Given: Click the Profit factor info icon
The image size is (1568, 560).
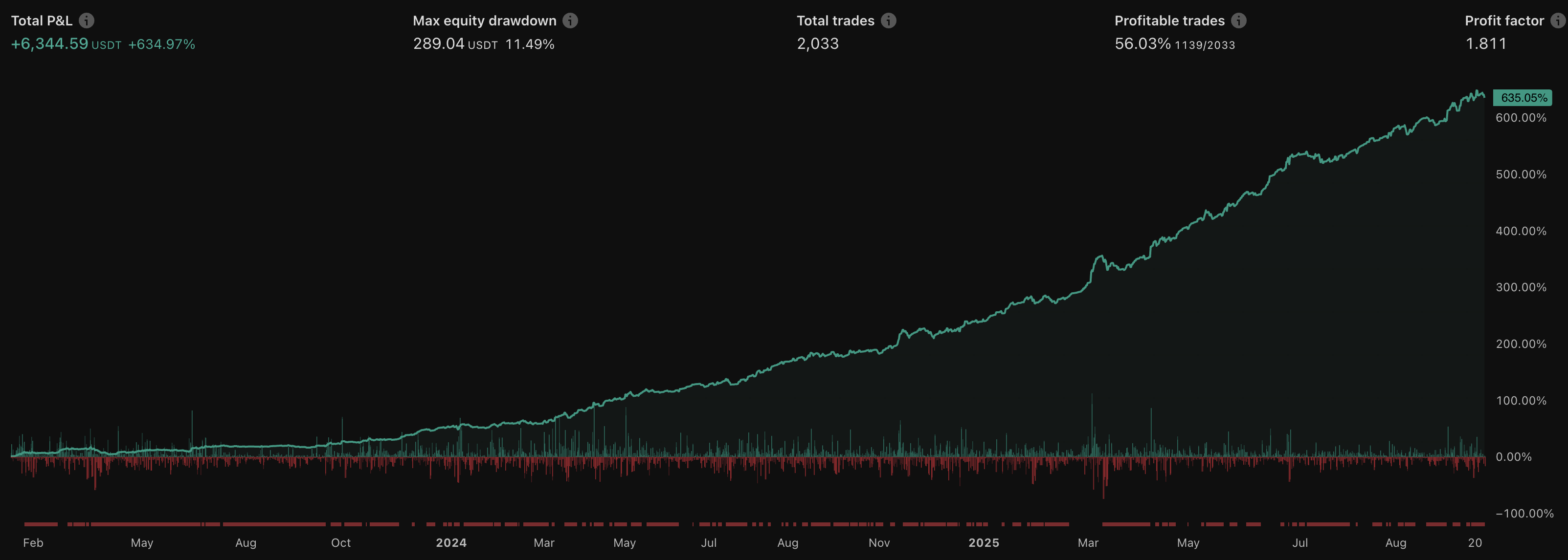Looking at the screenshot, I should pyautogui.click(x=1558, y=21).
